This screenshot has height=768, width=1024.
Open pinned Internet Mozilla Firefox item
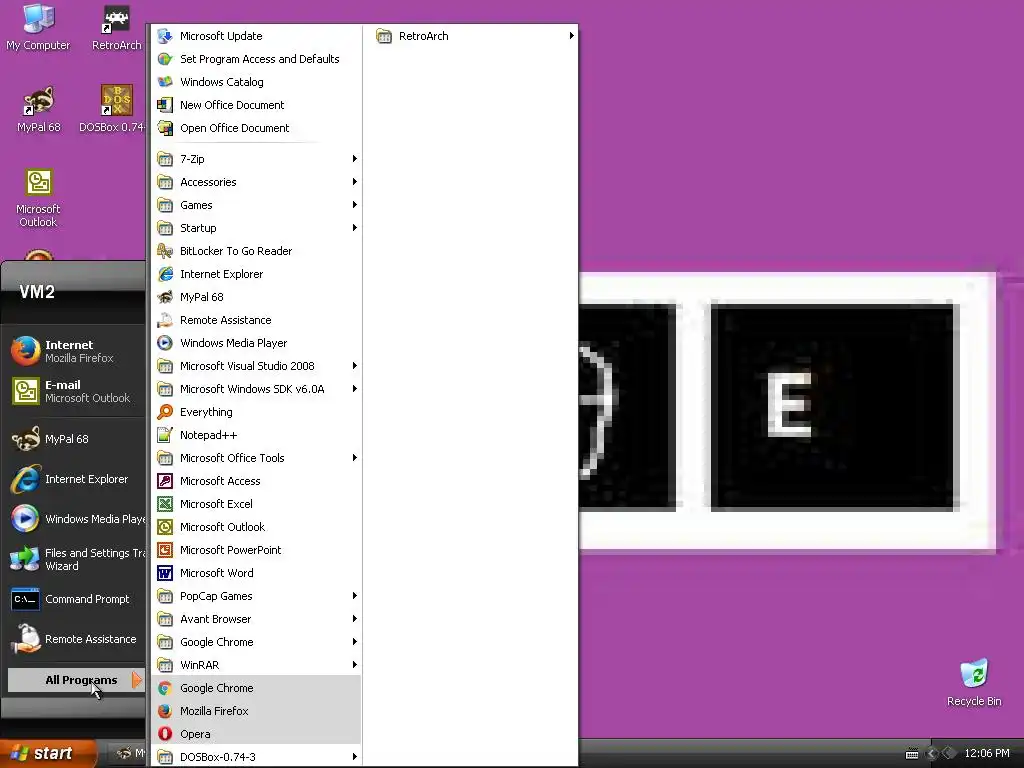point(75,351)
